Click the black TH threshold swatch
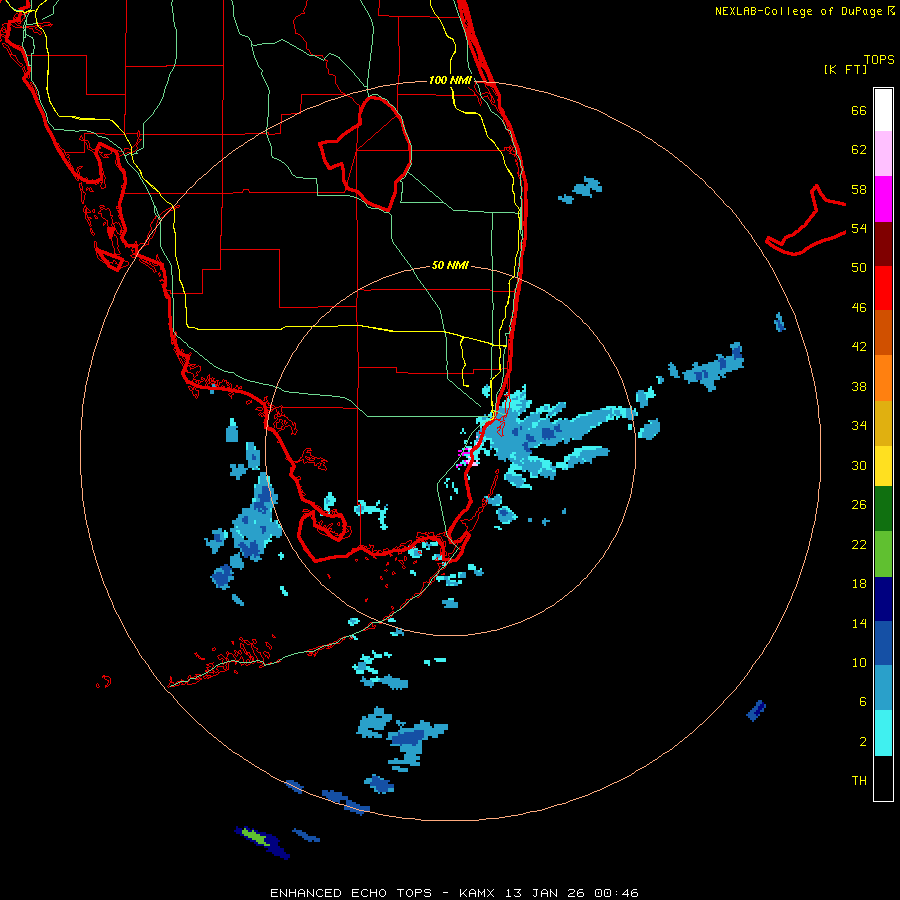This screenshot has width=900, height=900. (x=883, y=778)
